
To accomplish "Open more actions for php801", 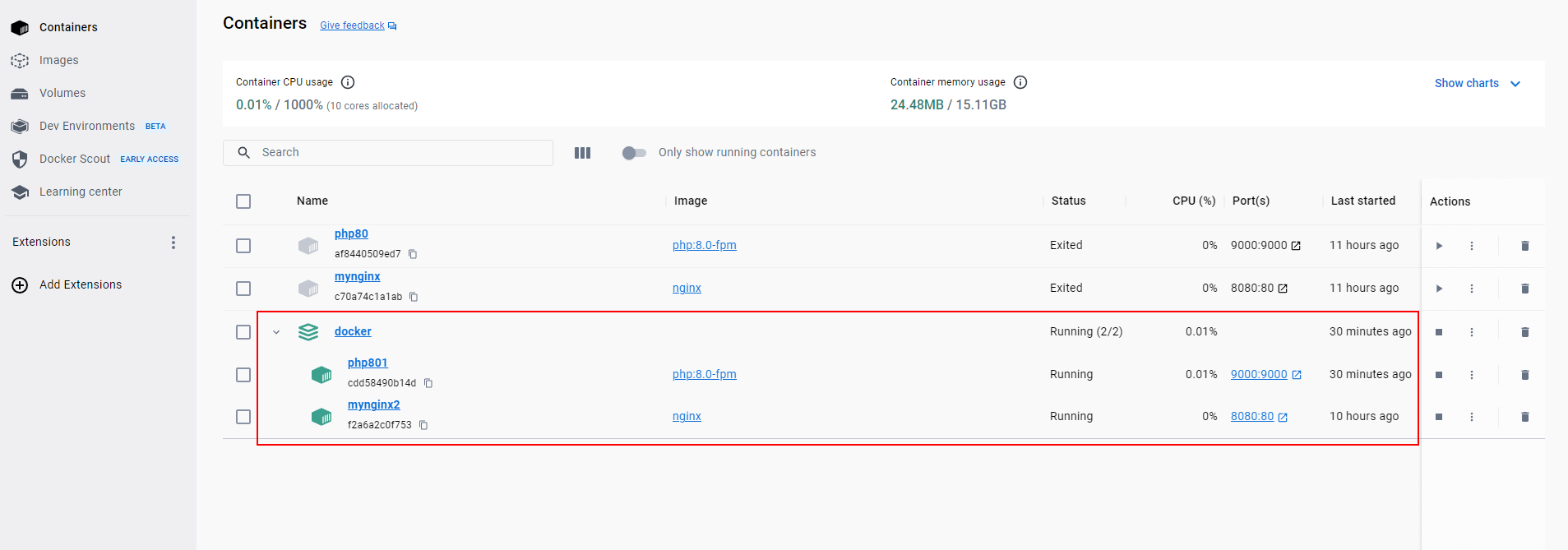I will coord(1472,375).
